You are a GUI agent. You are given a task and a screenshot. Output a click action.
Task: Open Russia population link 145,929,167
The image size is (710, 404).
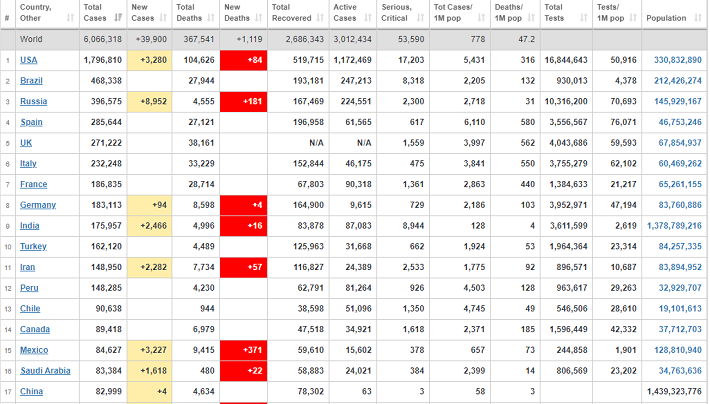[x=678, y=101]
